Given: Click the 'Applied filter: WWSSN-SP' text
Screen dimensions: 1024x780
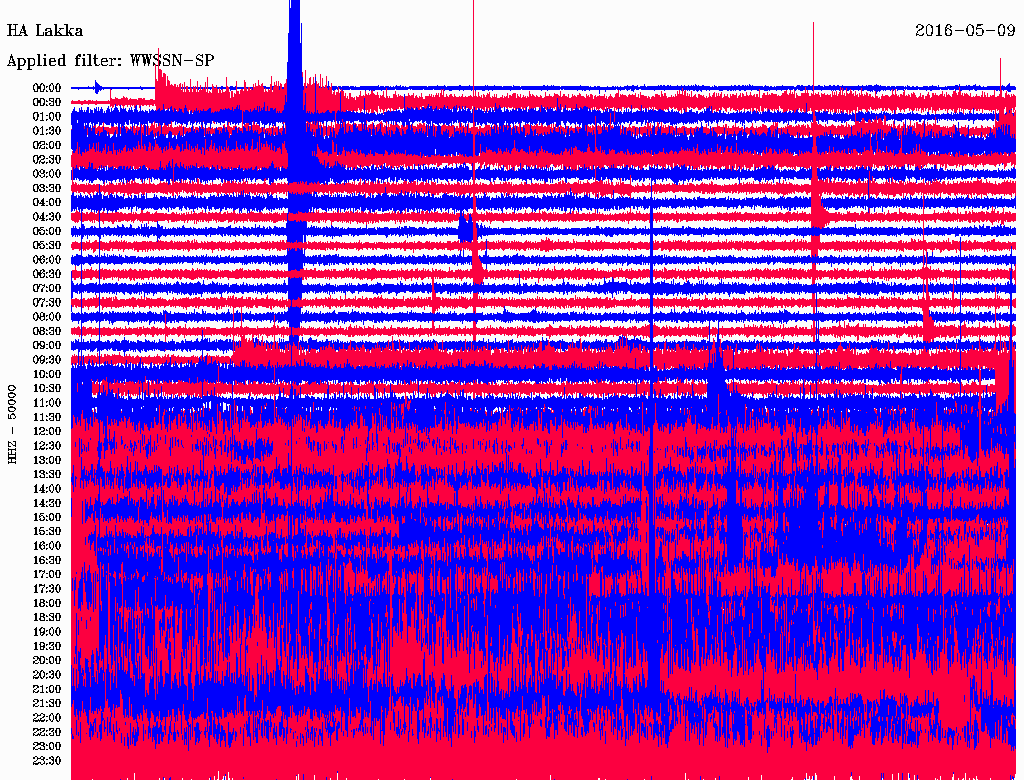Looking at the screenshot, I should click(110, 61).
